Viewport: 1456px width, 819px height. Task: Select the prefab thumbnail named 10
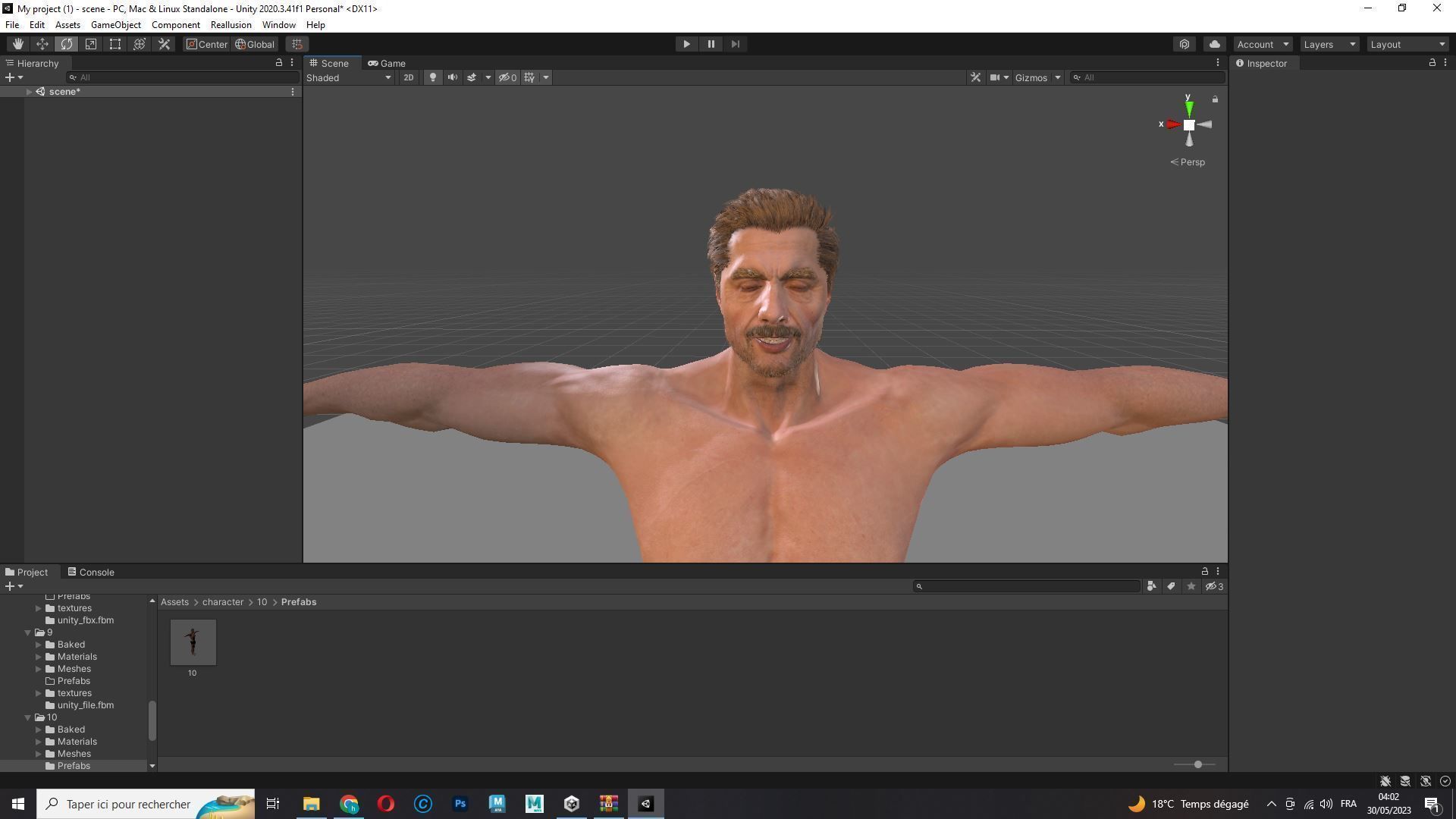click(193, 642)
